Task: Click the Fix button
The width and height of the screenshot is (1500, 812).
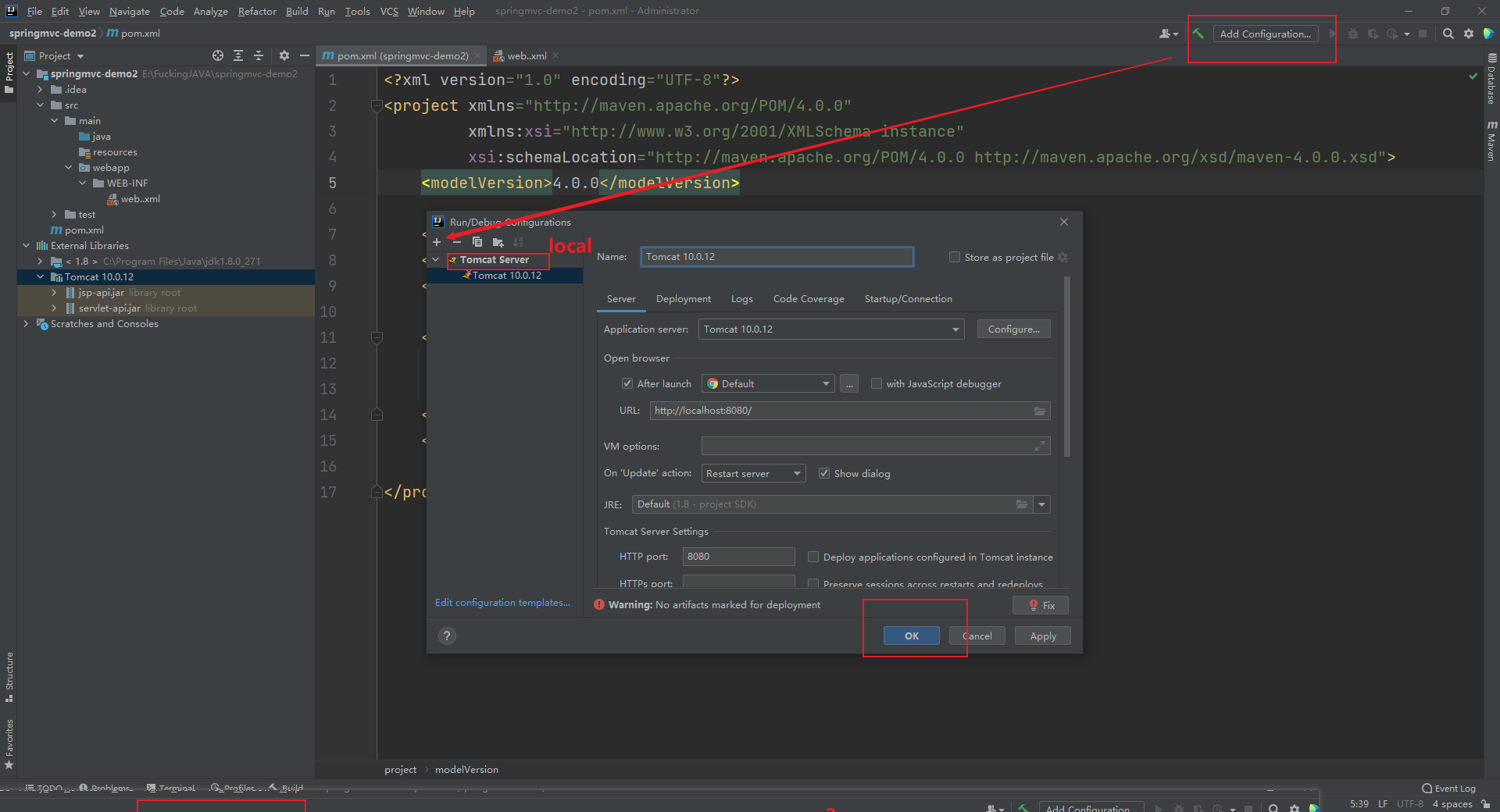Action: coord(1041,605)
